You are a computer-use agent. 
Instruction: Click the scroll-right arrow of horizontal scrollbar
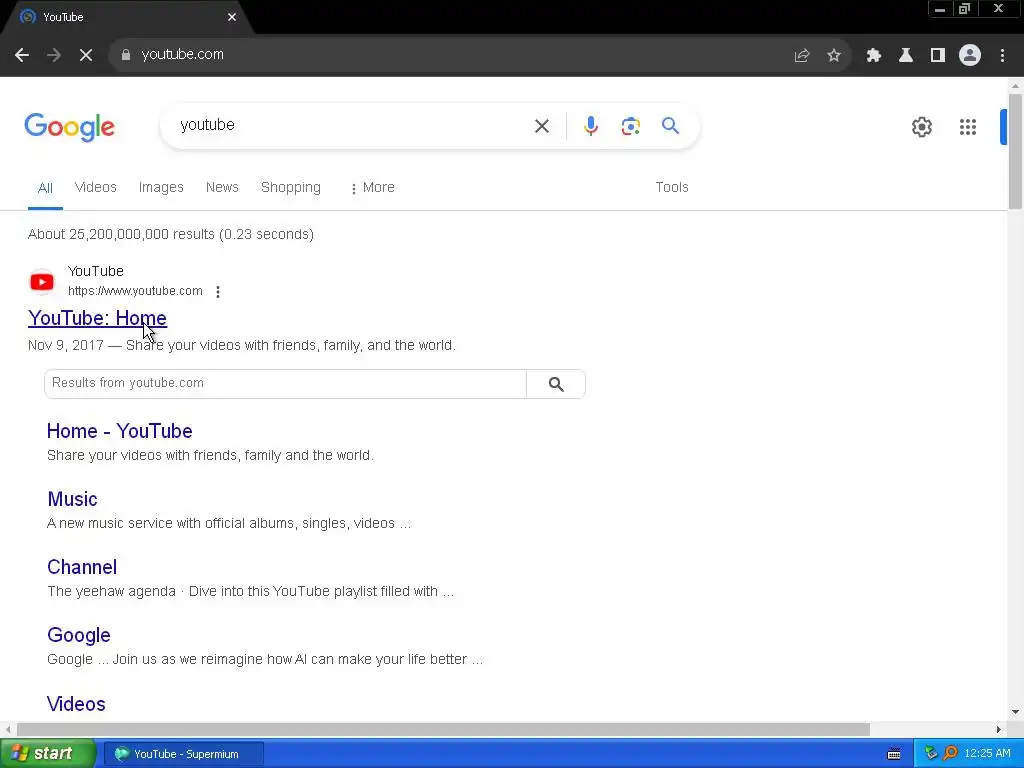[x=999, y=729]
